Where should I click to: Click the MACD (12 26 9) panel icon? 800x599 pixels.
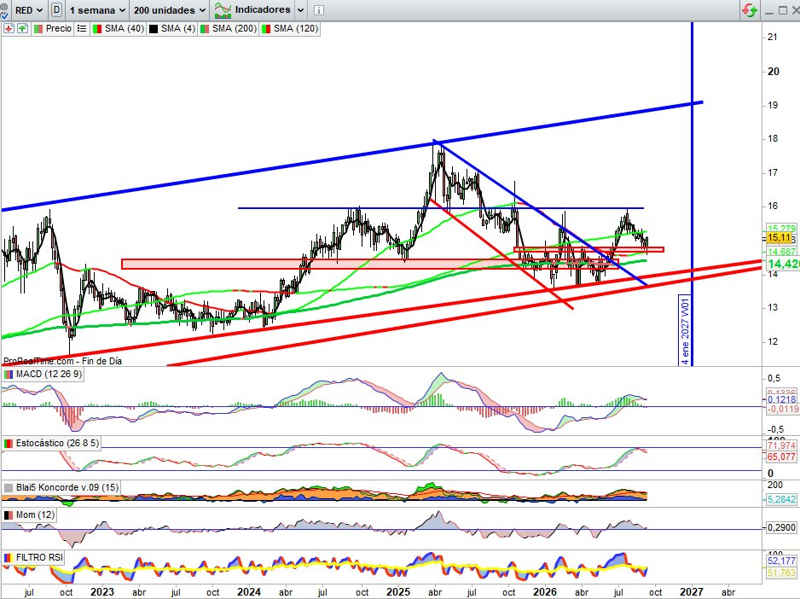point(9,374)
